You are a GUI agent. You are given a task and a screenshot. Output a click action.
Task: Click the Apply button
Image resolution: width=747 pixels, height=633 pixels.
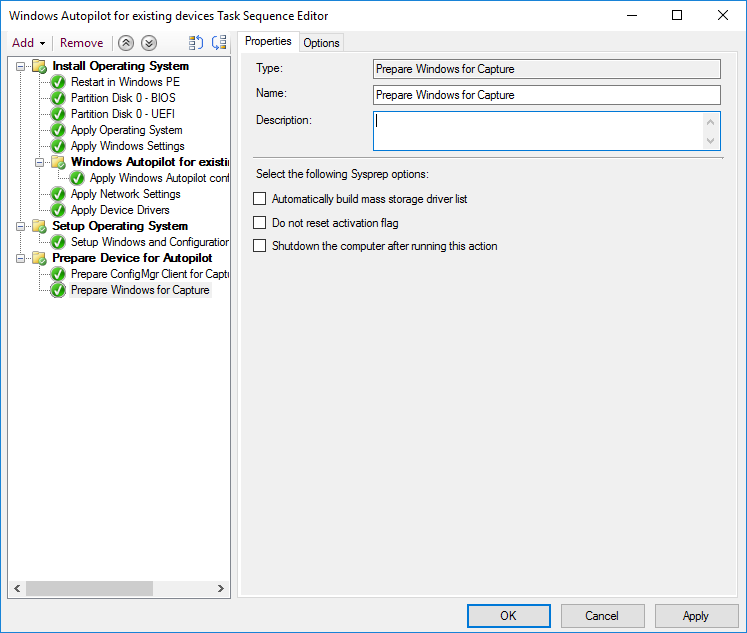coord(696,616)
